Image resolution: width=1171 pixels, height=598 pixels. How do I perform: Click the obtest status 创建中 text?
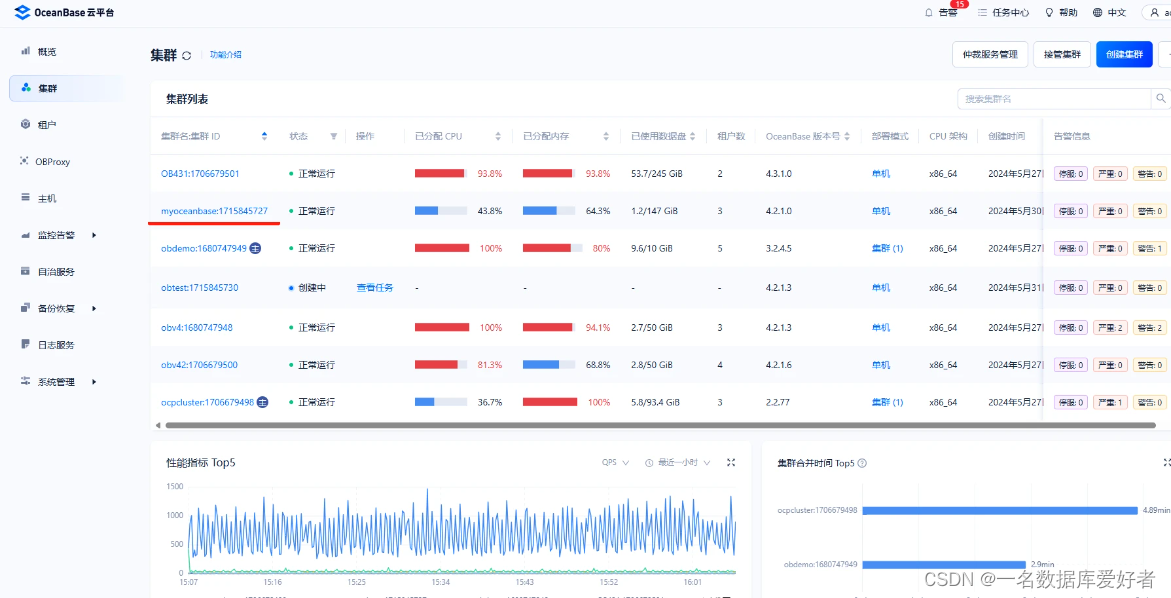coord(312,287)
